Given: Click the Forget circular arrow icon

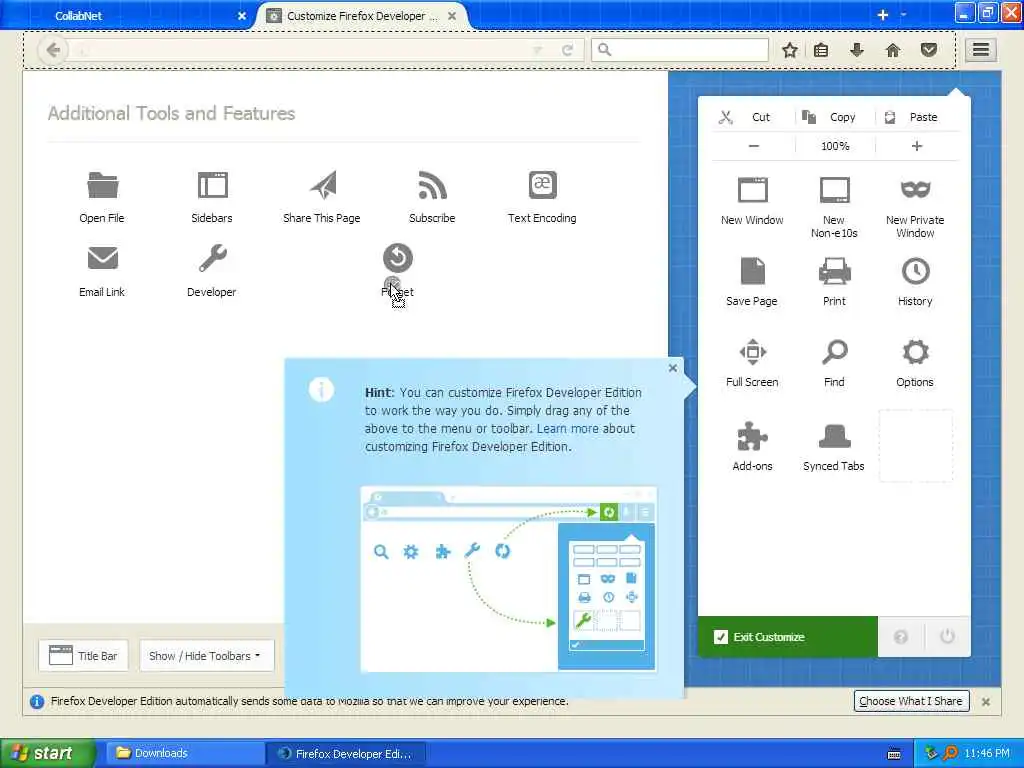Looking at the screenshot, I should pyautogui.click(x=398, y=258).
